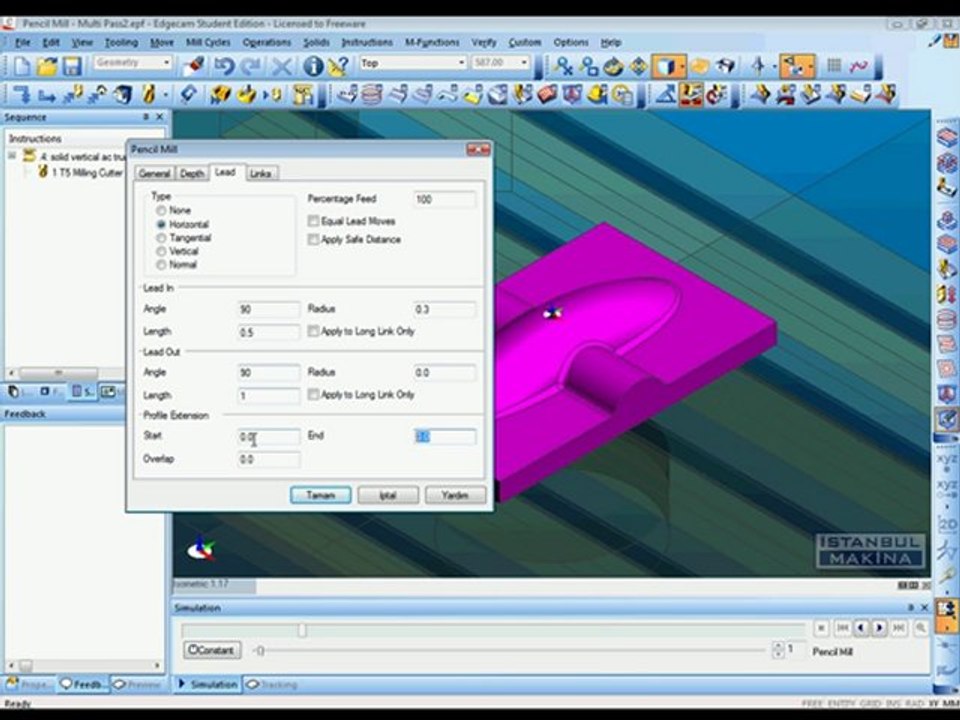The height and width of the screenshot is (720, 960).
Task: Enable Equal Lead Moves checkbox
Action: coord(313,220)
